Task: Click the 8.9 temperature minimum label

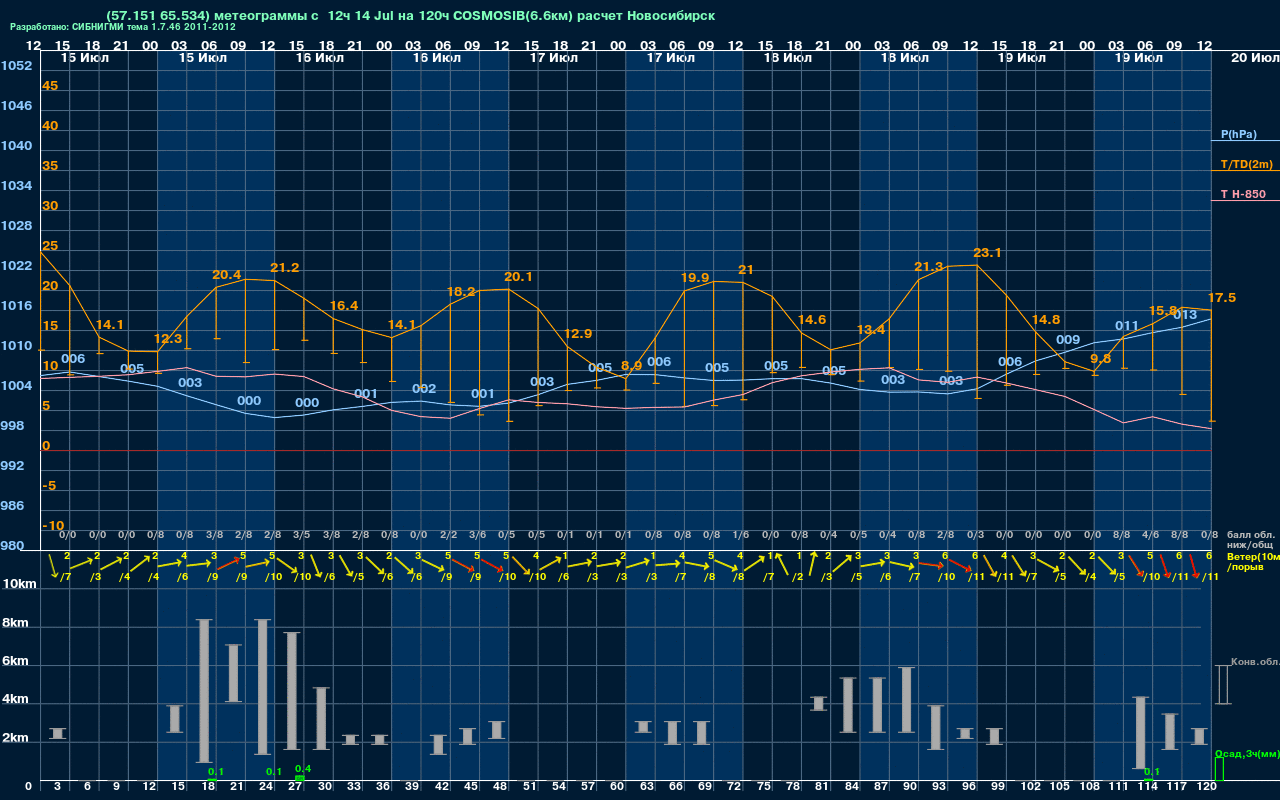Action: (x=632, y=366)
